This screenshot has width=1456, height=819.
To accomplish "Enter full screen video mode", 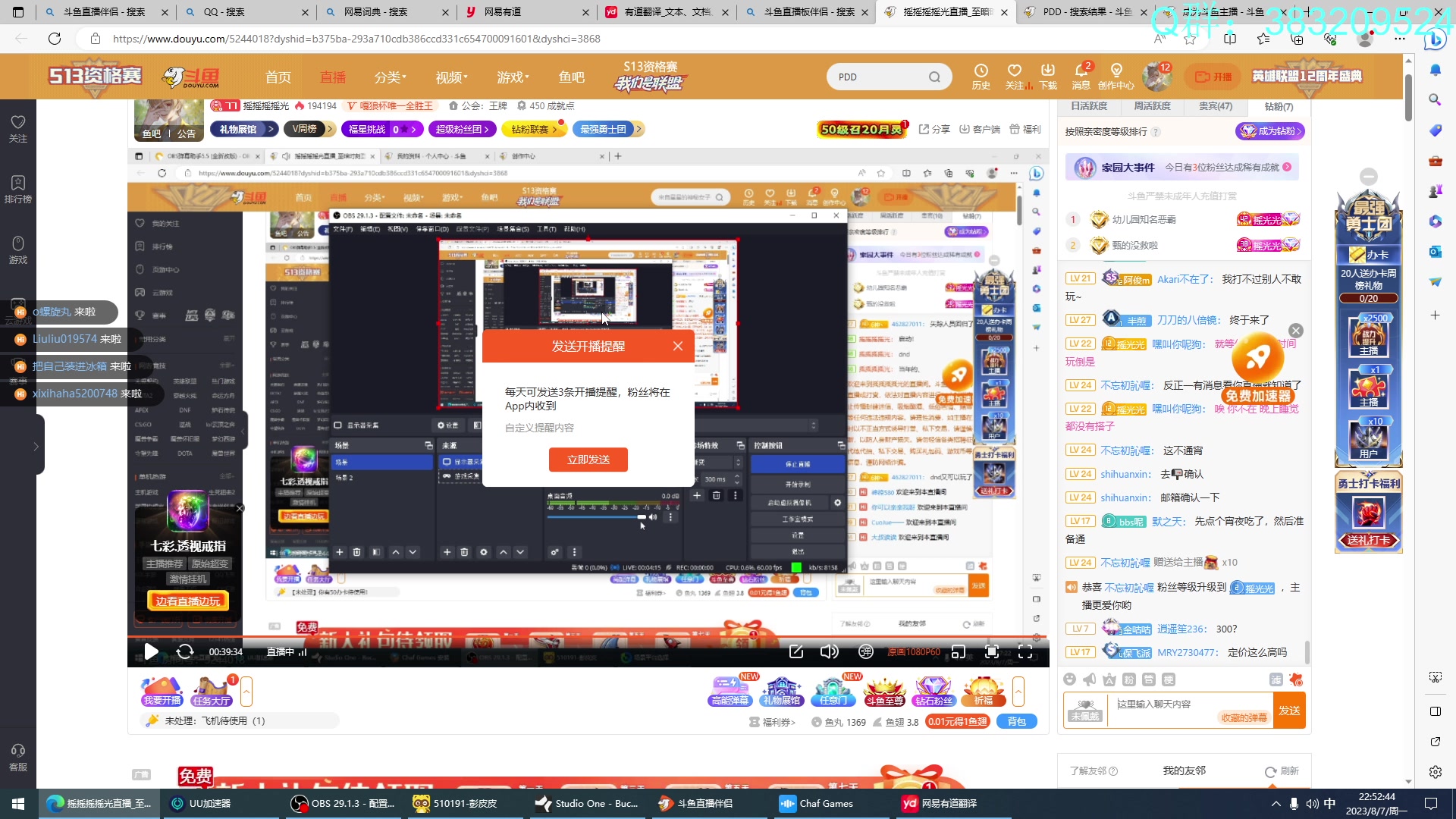I will [x=1025, y=651].
